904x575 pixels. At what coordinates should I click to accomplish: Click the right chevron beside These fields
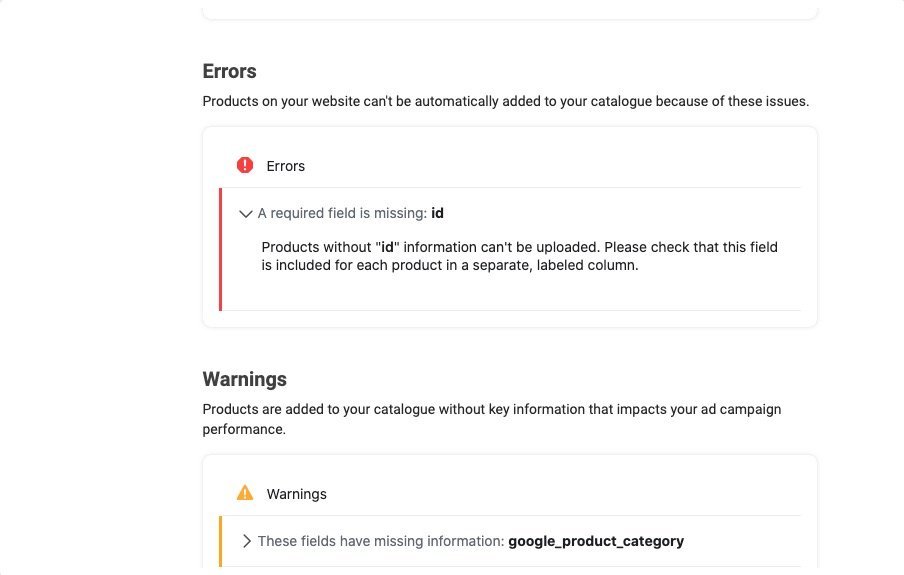coord(247,541)
